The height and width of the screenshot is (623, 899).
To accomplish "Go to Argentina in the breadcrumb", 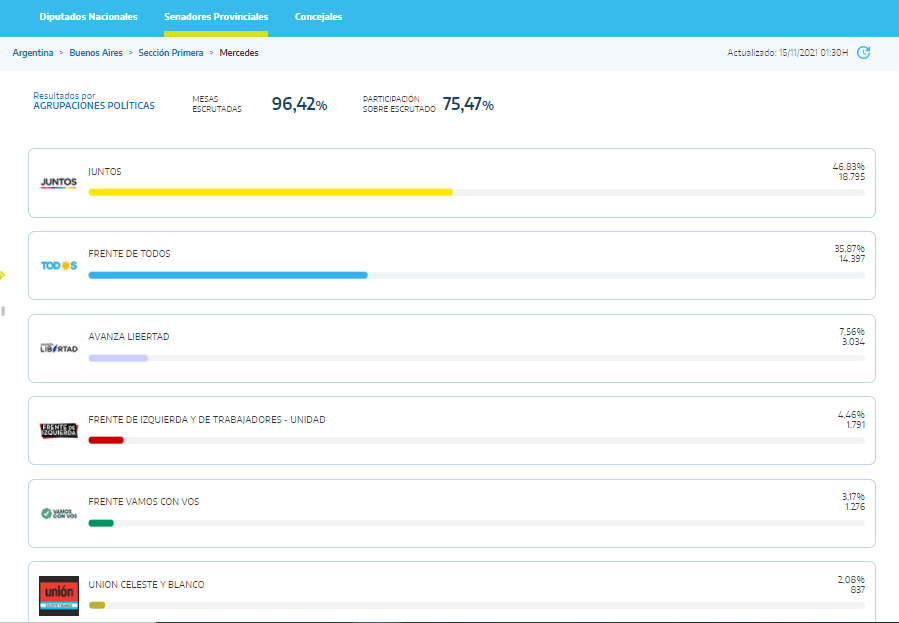I will (x=33, y=53).
